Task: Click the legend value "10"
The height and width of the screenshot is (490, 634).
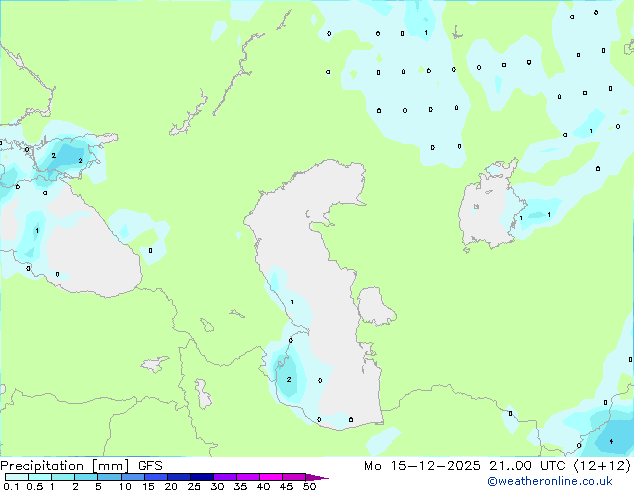Action: coord(125,486)
